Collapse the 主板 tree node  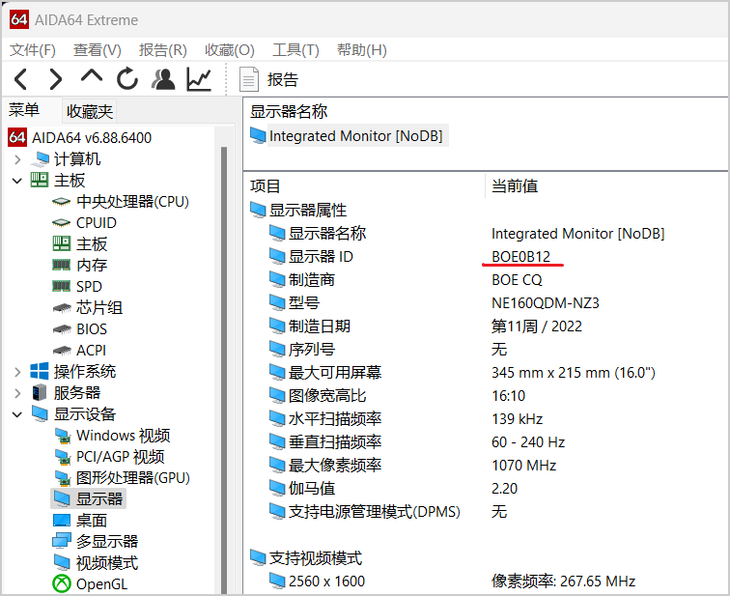pyautogui.click(x=17, y=181)
